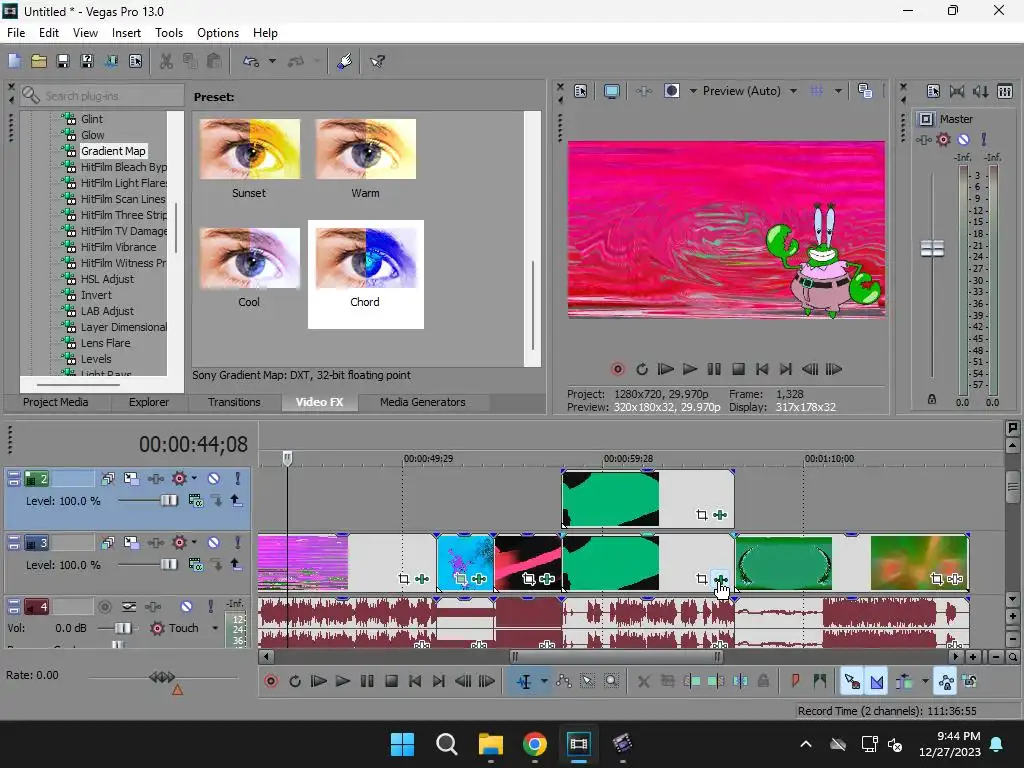Open Project Video Properties dropdown arrow

click(x=693, y=91)
